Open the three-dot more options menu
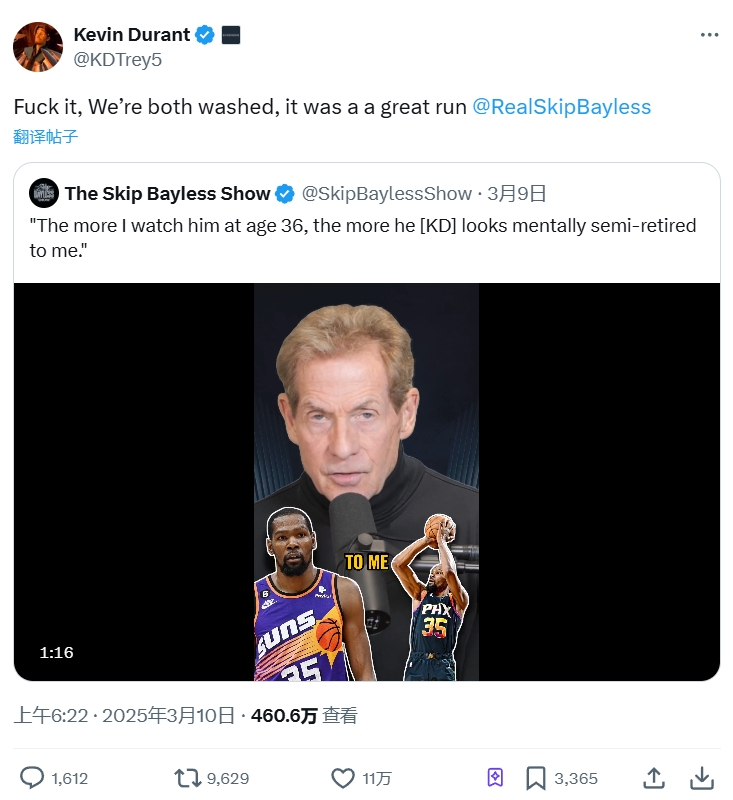Screen dimensions: 733x800 coord(709,35)
